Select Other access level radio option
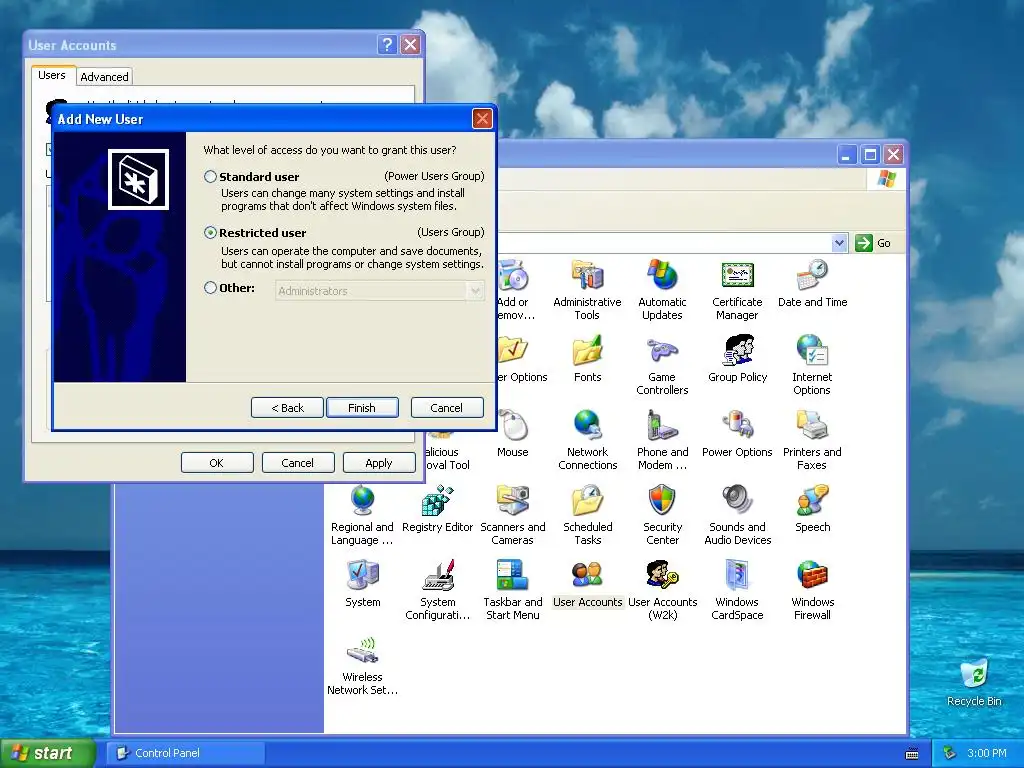Viewport: 1024px width, 768px height. (210, 287)
